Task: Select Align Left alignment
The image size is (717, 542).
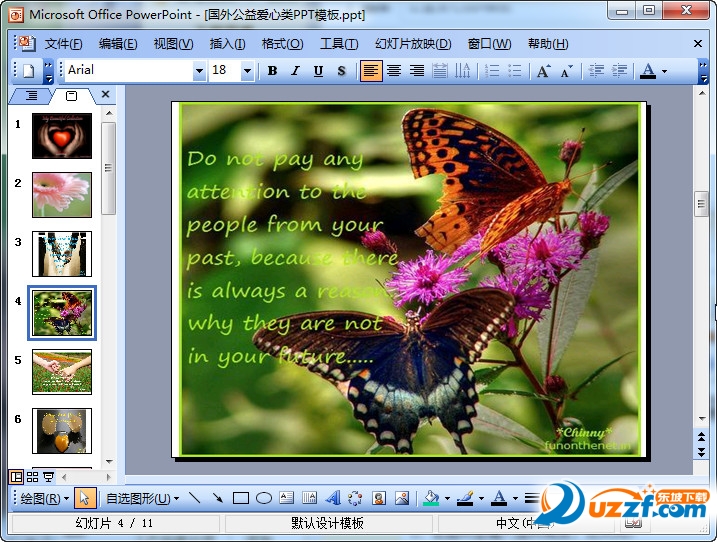Action: point(371,71)
